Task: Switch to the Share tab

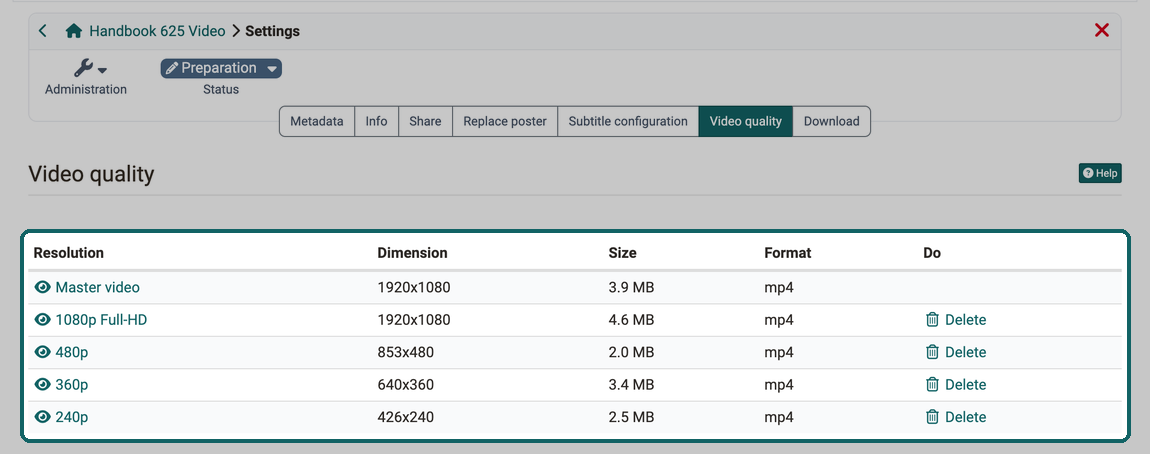Action: 425,121
